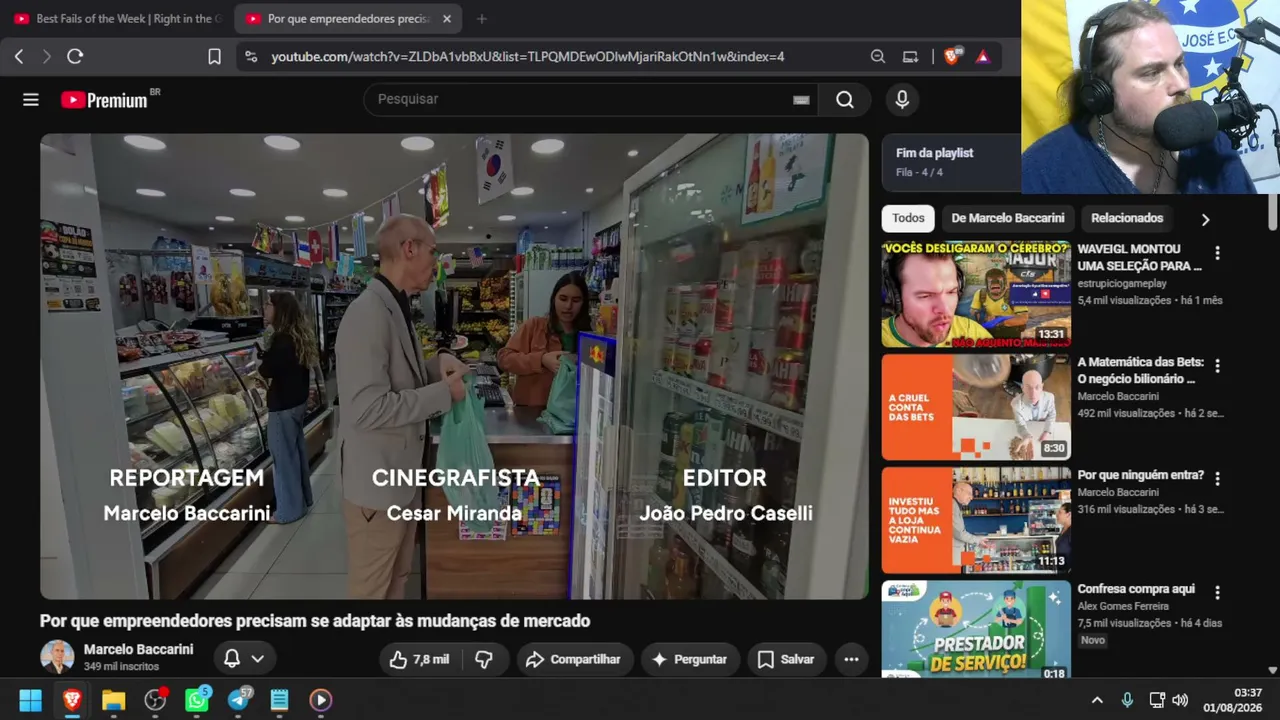Start voice search with the microphone
The image size is (1280, 720).
click(902, 99)
